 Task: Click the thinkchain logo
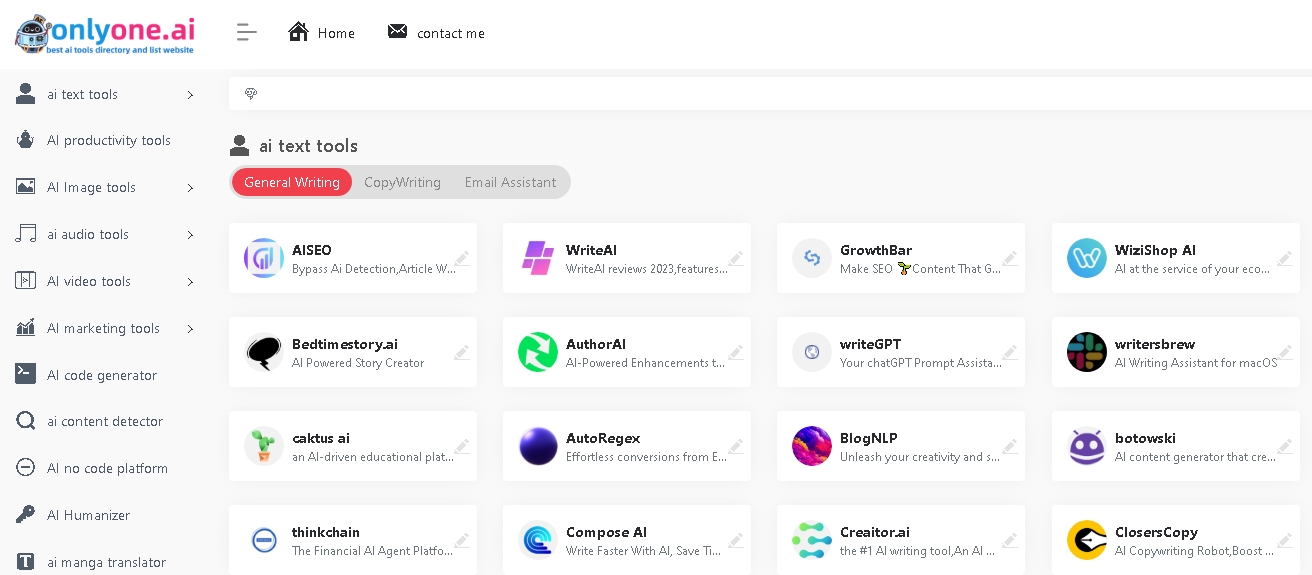(x=264, y=540)
